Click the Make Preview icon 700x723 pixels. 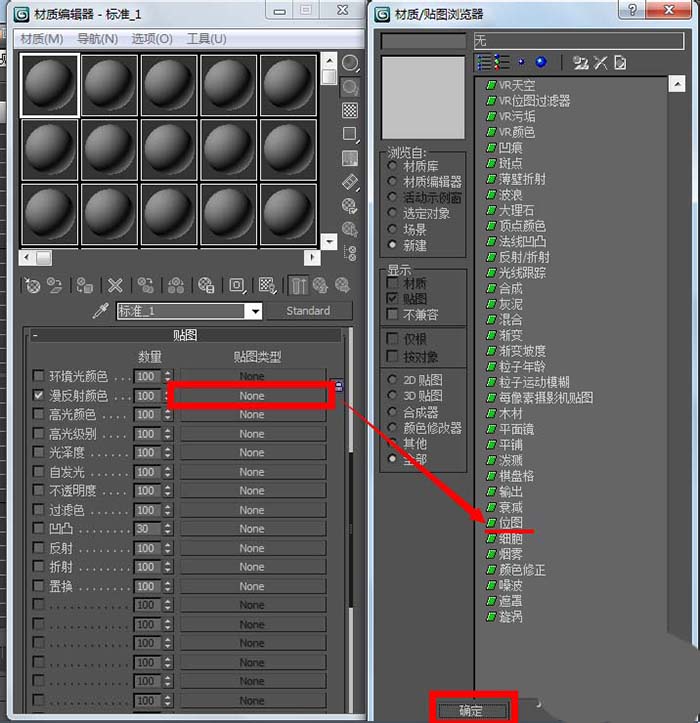pyautogui.click(x=350, y=182)
